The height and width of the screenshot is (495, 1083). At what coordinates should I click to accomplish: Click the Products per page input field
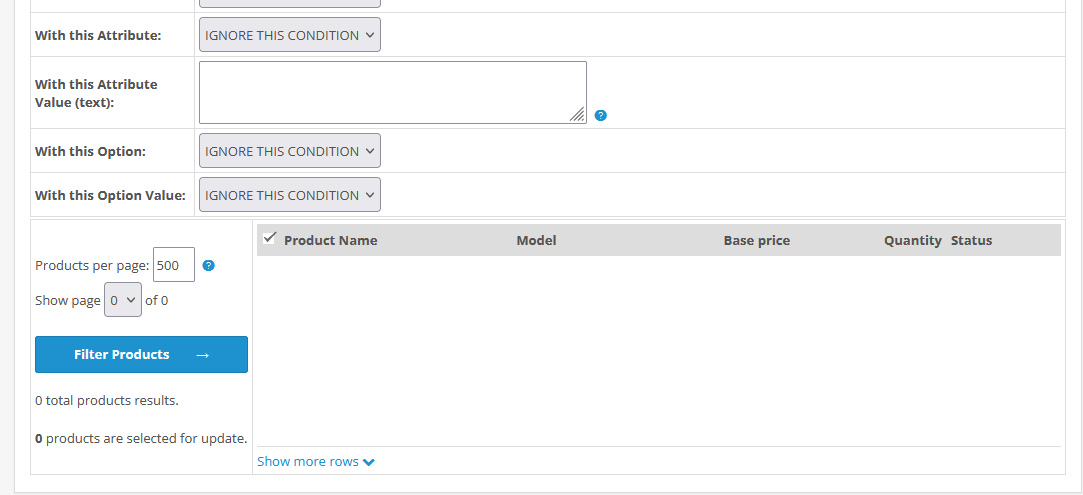point(173,266)
